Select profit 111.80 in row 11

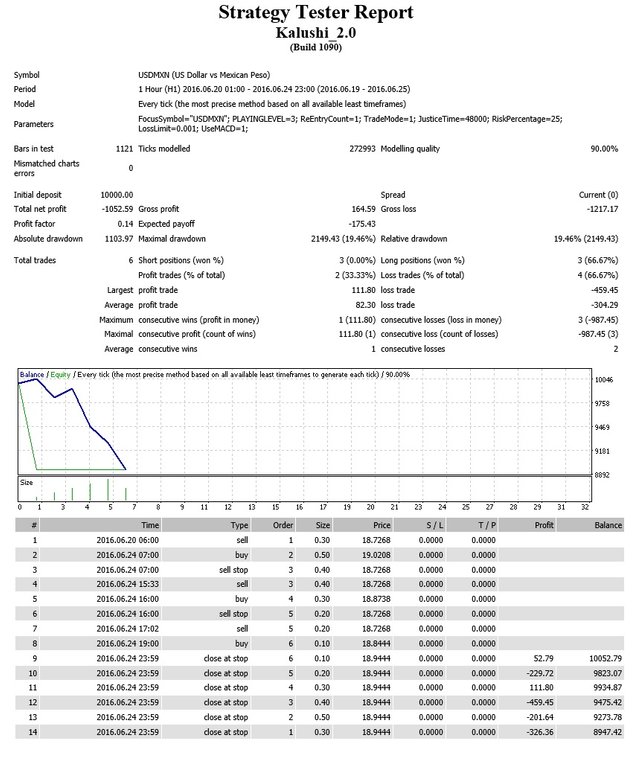coord(542,688)
